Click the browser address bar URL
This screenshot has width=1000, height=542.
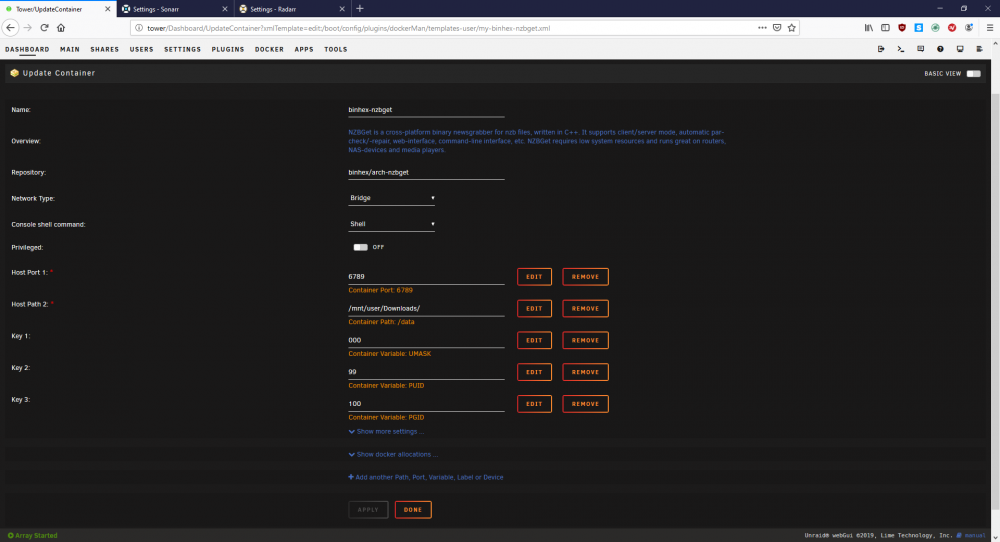[x=348, y=28]
